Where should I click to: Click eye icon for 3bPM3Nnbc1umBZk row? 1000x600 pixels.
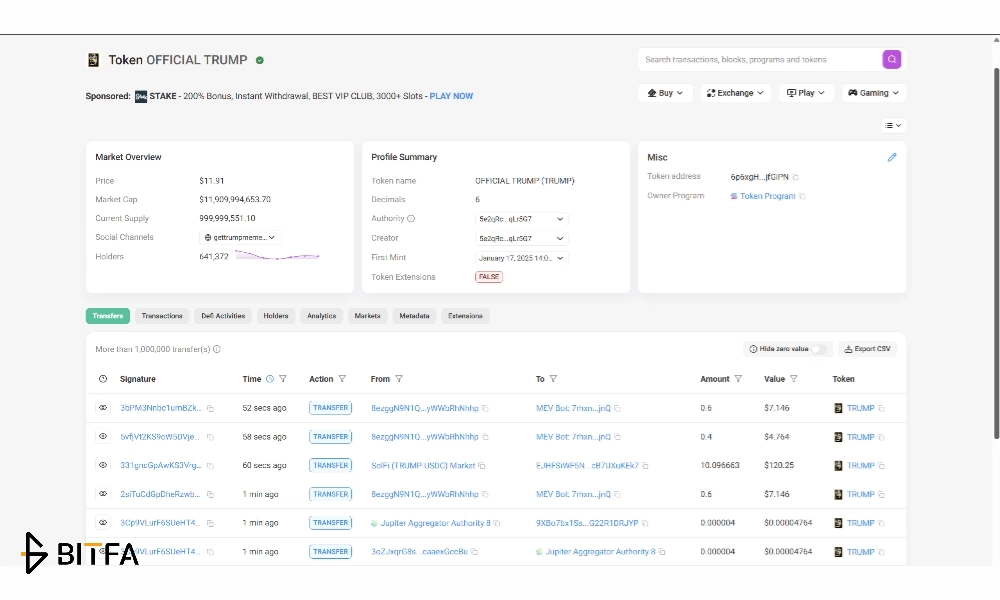pyautogui.click(x=103, y=407)
